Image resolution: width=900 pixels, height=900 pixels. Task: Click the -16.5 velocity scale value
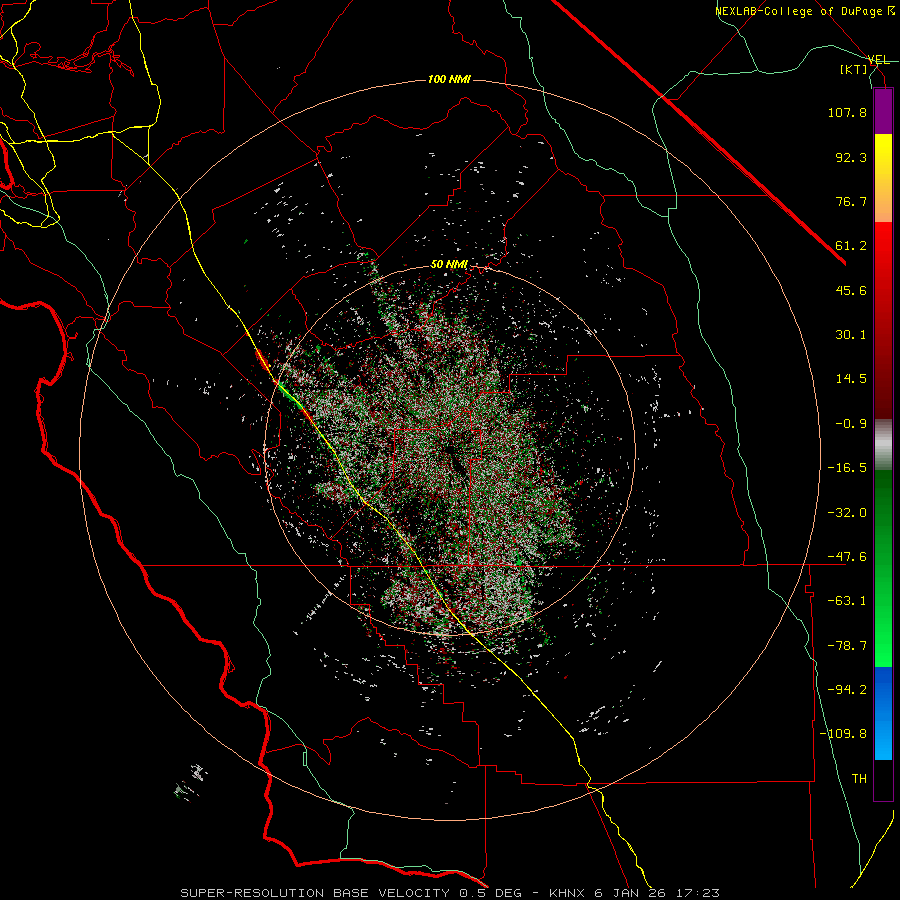(x=847, y=468)
